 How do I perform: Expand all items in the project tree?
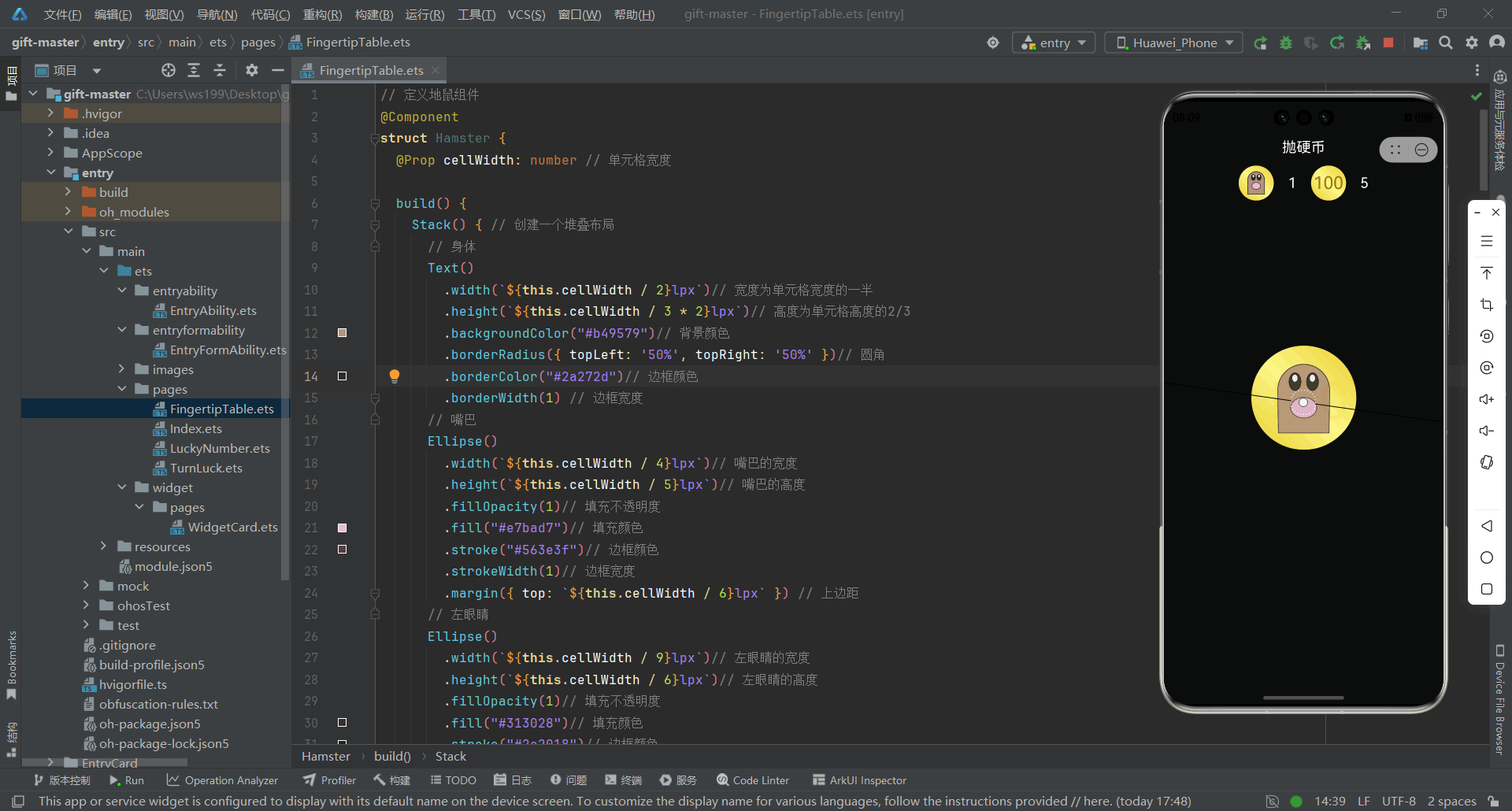click(x=194, y=70)
